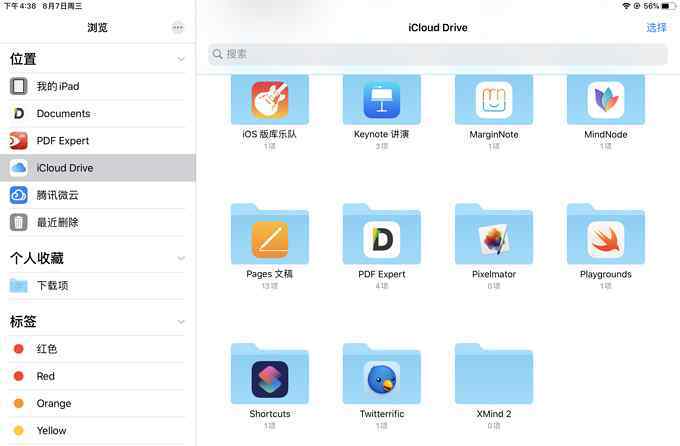Viewport: 680px width, 446px height.
Task: Filter by the Yellow tag
Action: click(98, 431)
